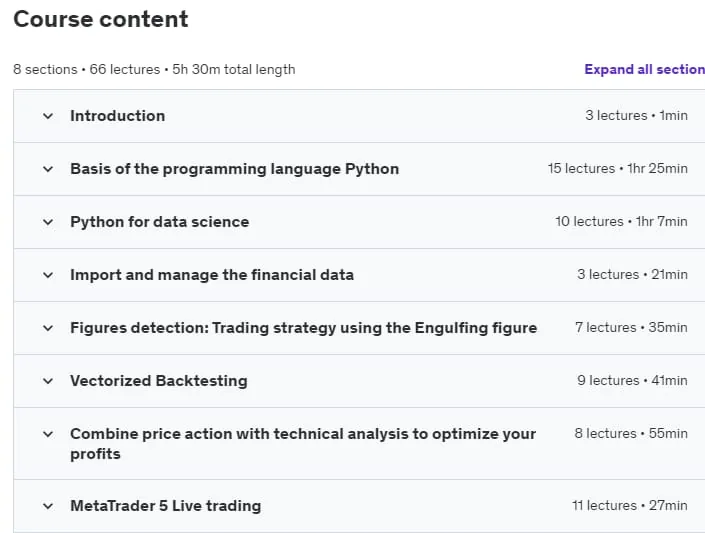Select the Vectorized Backtesting title
Screen dimensions: 705x533
[159, 381]
